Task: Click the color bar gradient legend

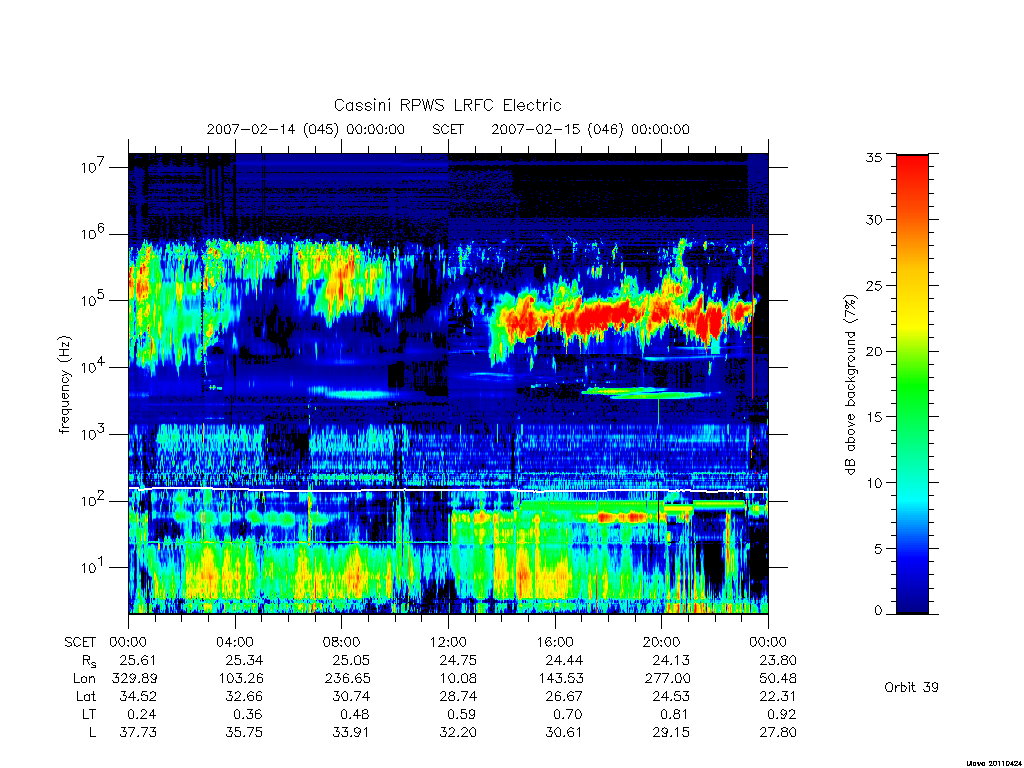Action: 912,384
